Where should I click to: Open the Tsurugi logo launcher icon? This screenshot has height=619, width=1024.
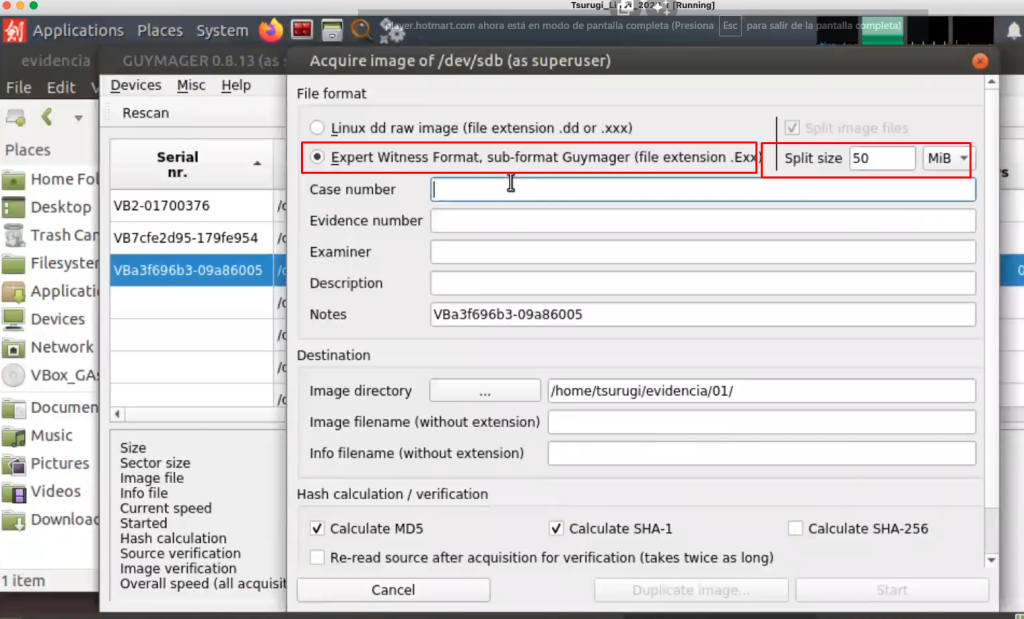coord(14,30)
